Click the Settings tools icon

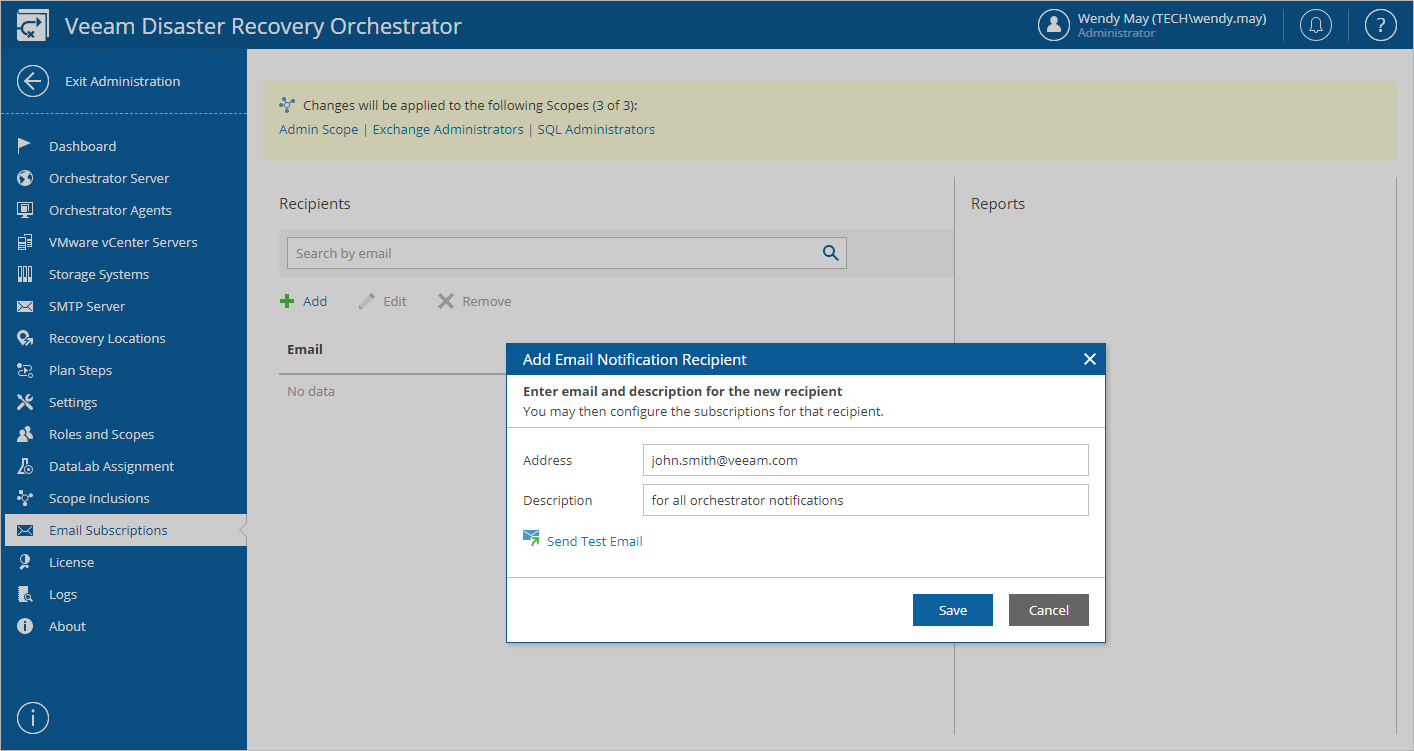click(26, 402)
